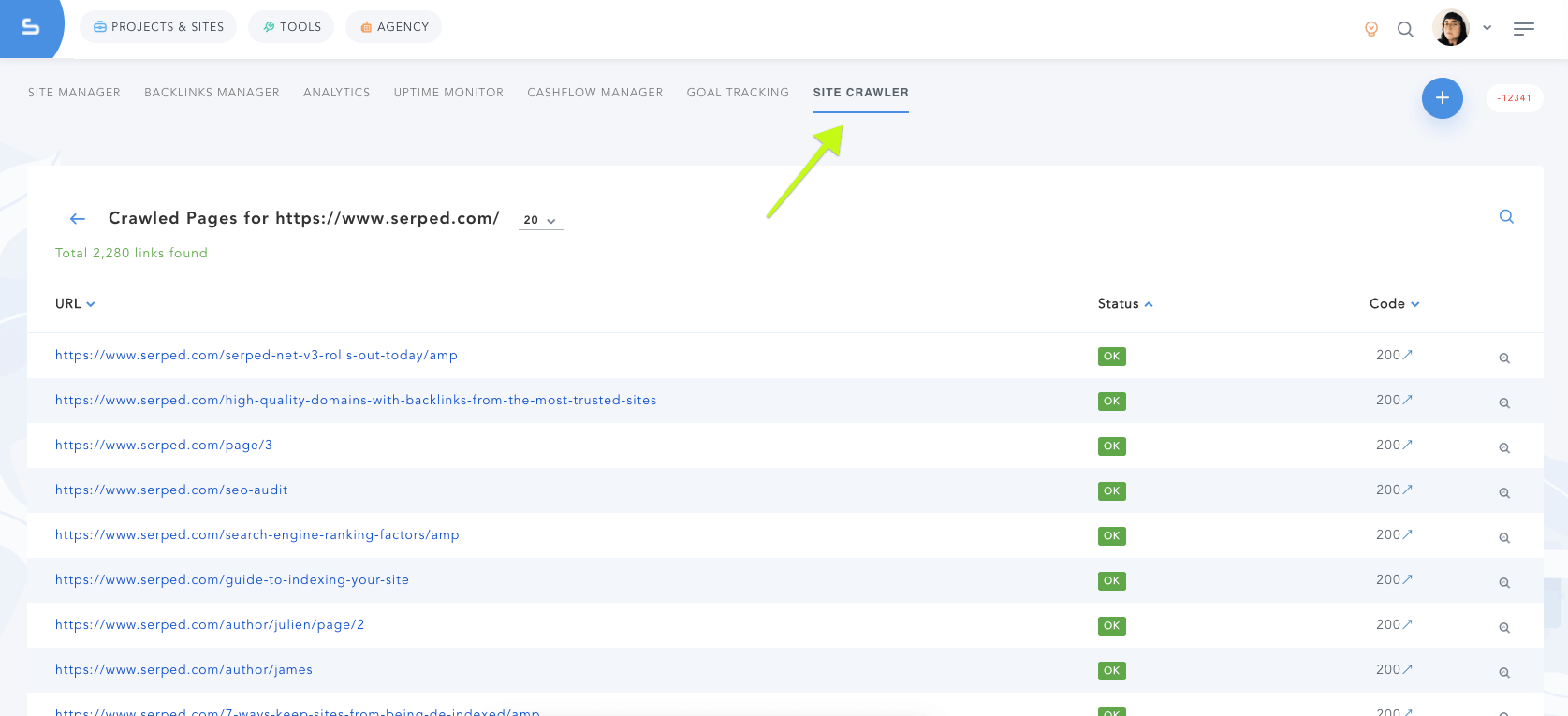The image size is (1568, 716).
Task: Click 200 code link for search-engine-ranking-factors row
Action: [1394, 535]
